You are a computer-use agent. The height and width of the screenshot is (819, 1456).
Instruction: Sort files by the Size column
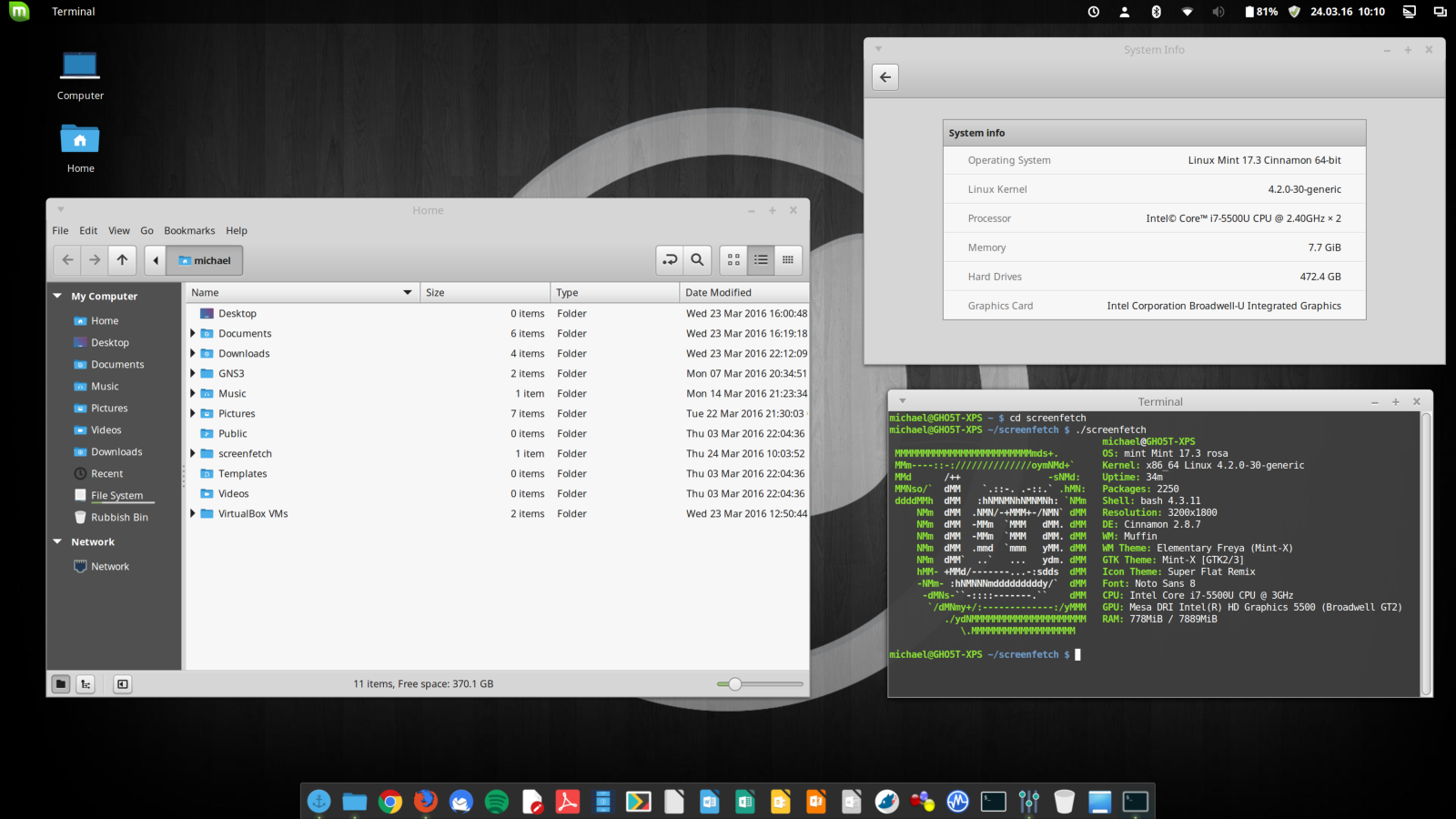[485, 292]
